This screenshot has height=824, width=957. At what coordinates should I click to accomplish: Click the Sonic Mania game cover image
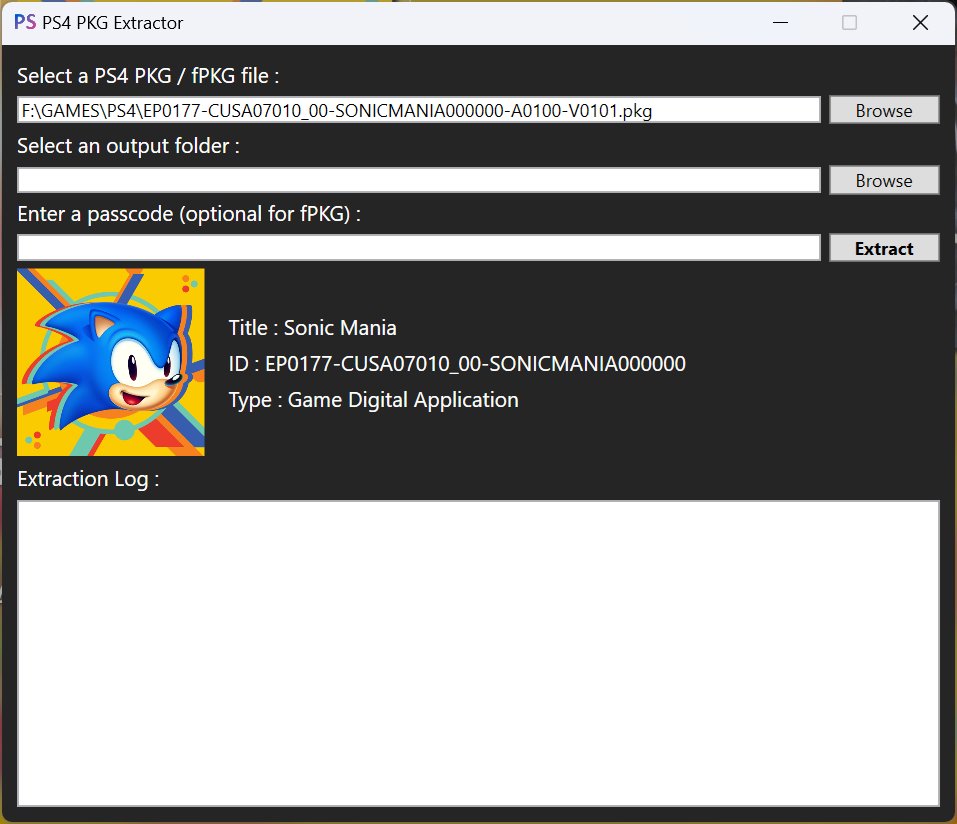pos(111,362)
